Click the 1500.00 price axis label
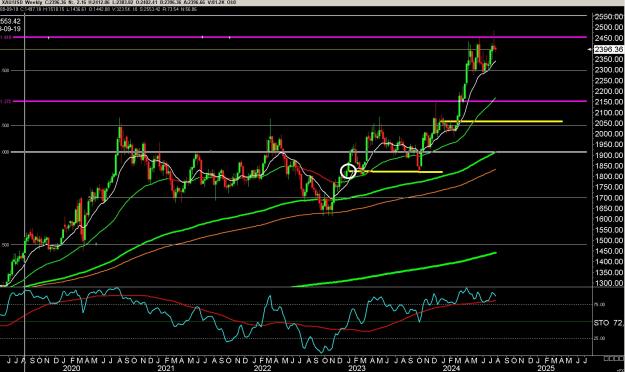This screenshot has height=372, width=625. click(608, 240)
